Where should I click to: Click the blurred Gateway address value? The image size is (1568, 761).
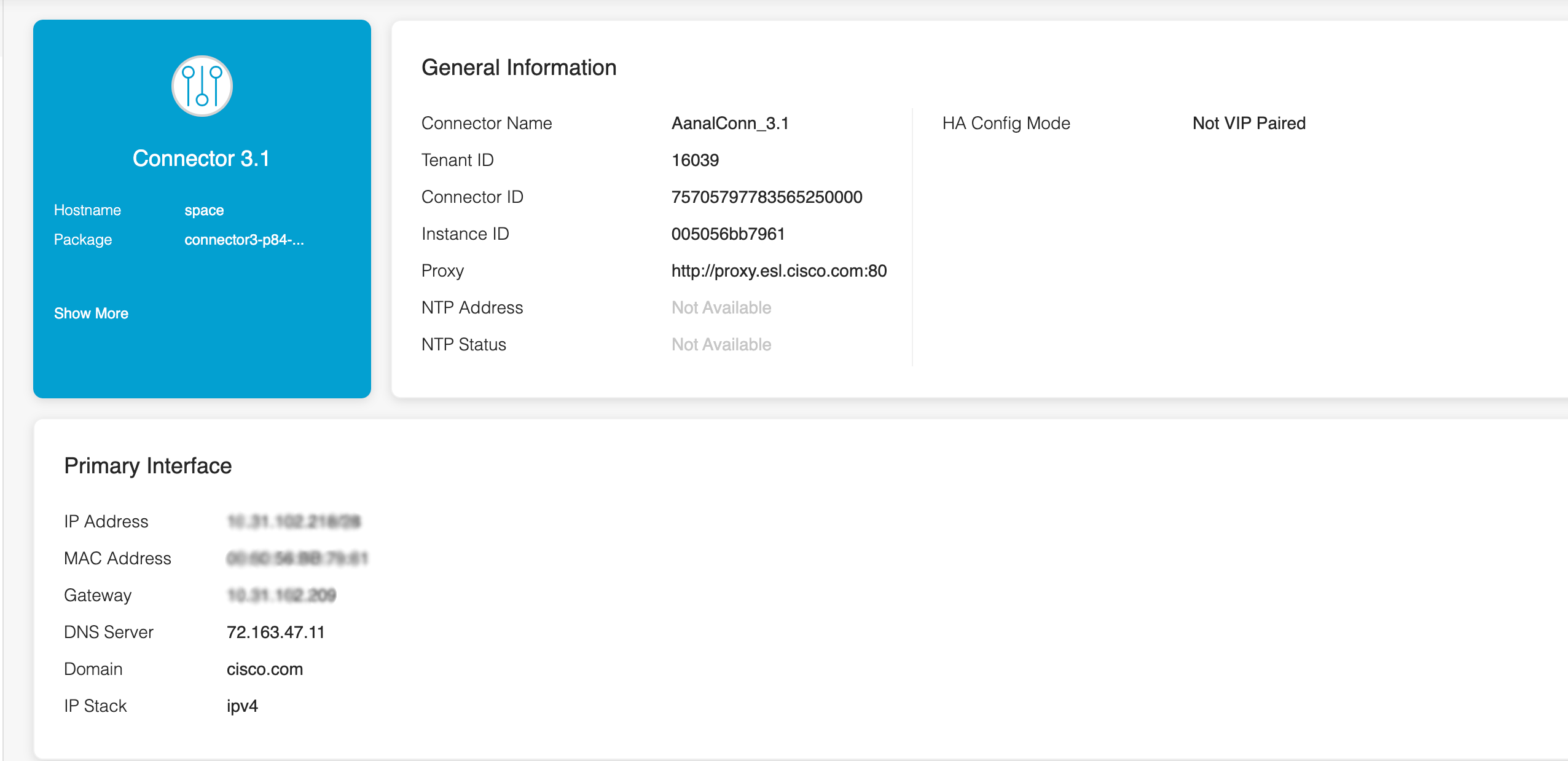(x=281, y=596)
